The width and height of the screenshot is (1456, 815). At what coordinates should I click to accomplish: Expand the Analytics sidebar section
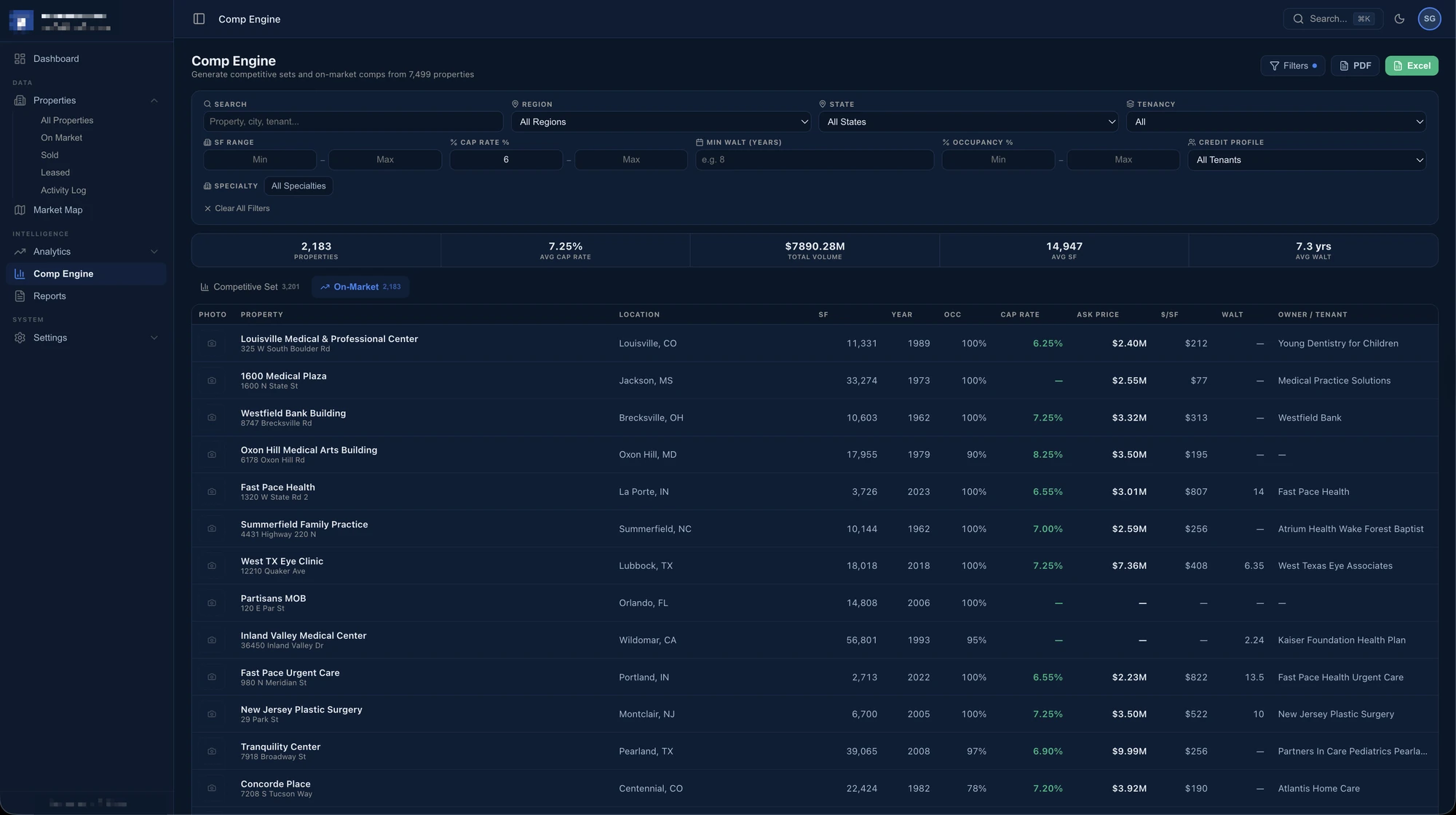pyautogui.click(x=154, y=252)
